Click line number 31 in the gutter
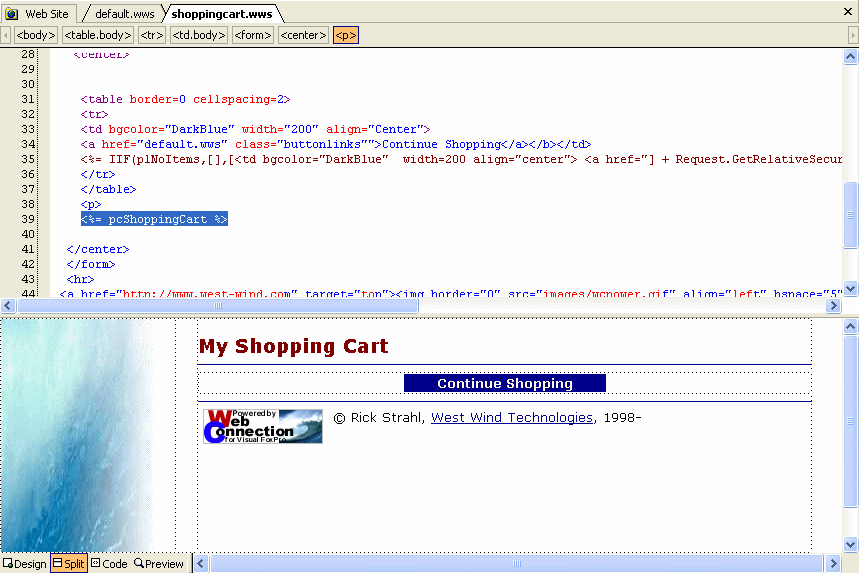 pyautogui.click(x=27, y=99)
